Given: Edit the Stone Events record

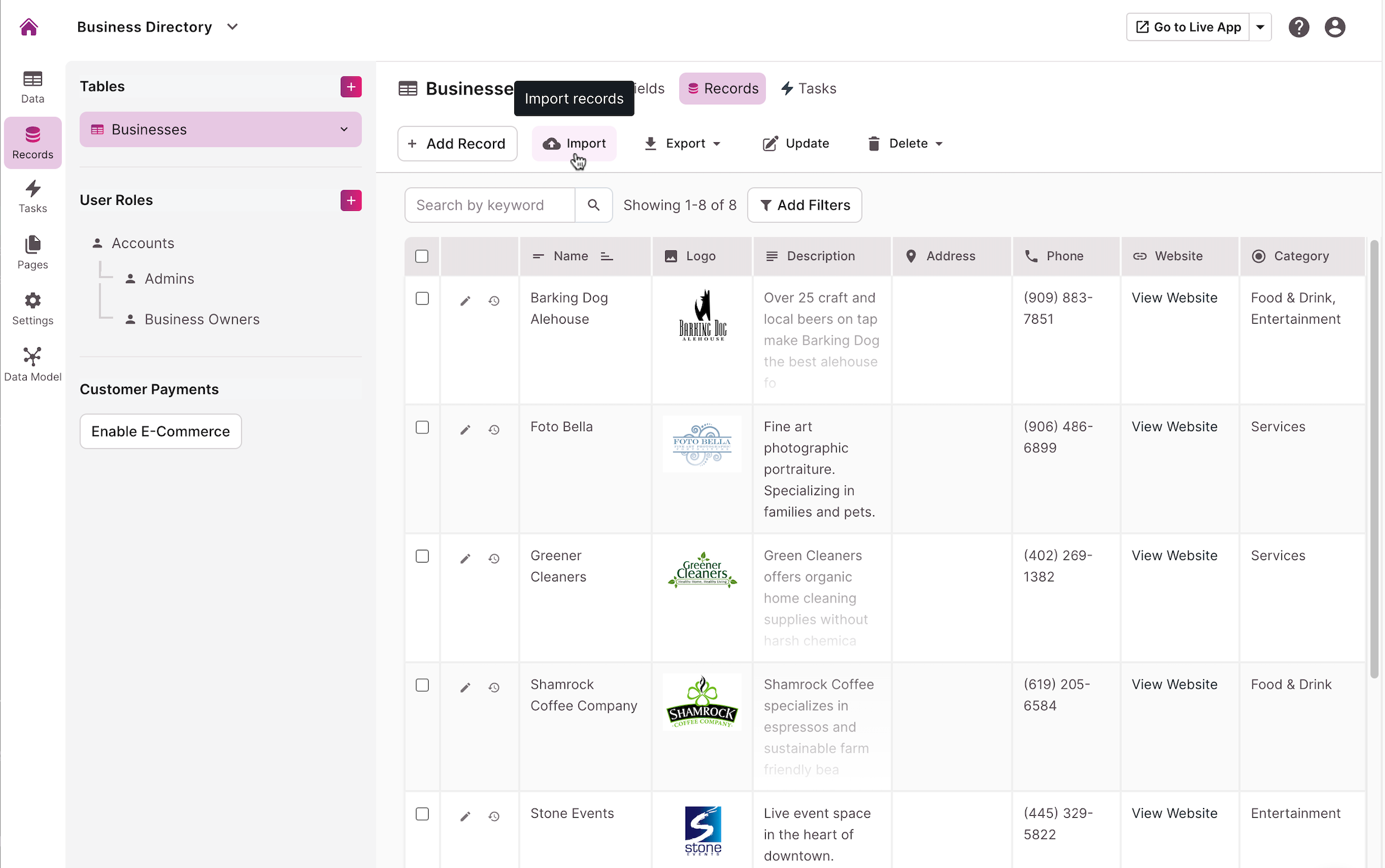Looking at the screenshot, I should click(465, 816).
